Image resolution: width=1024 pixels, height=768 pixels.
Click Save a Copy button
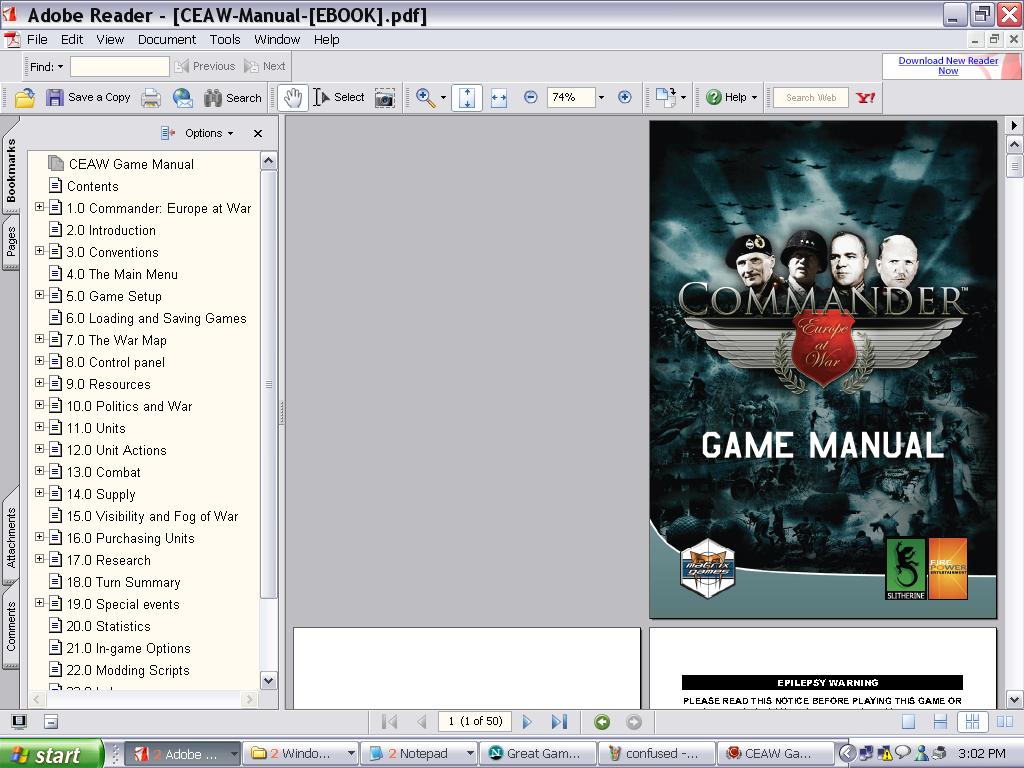[x=88, y=98]
